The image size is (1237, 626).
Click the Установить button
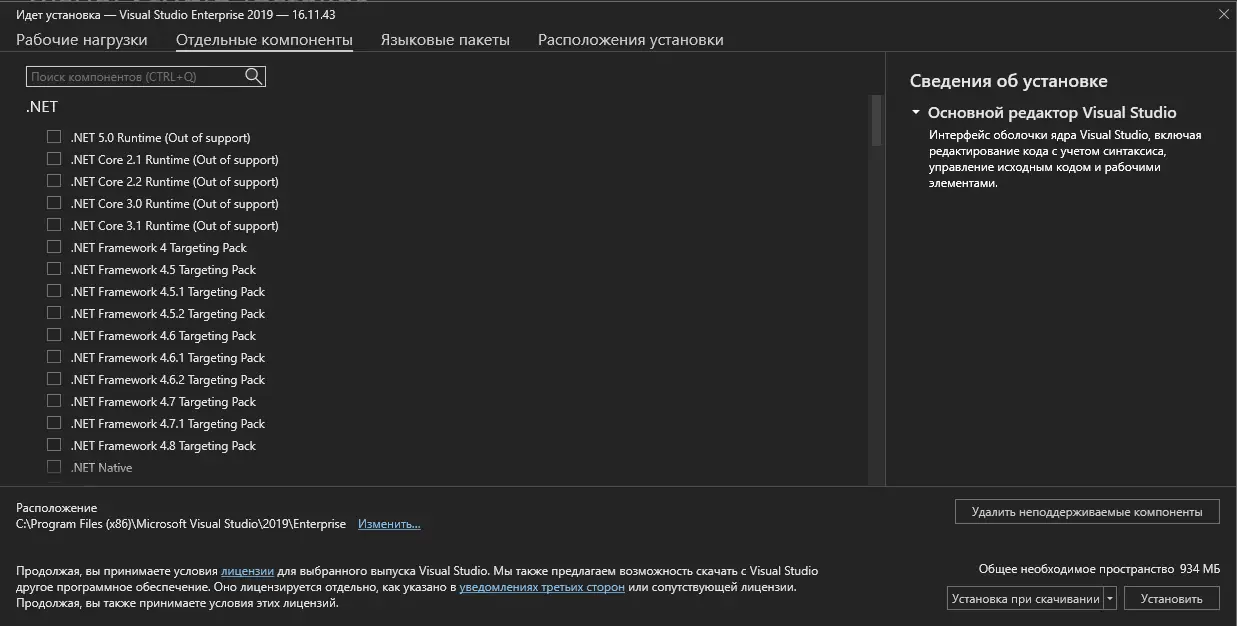click(x=1171, y=599)
